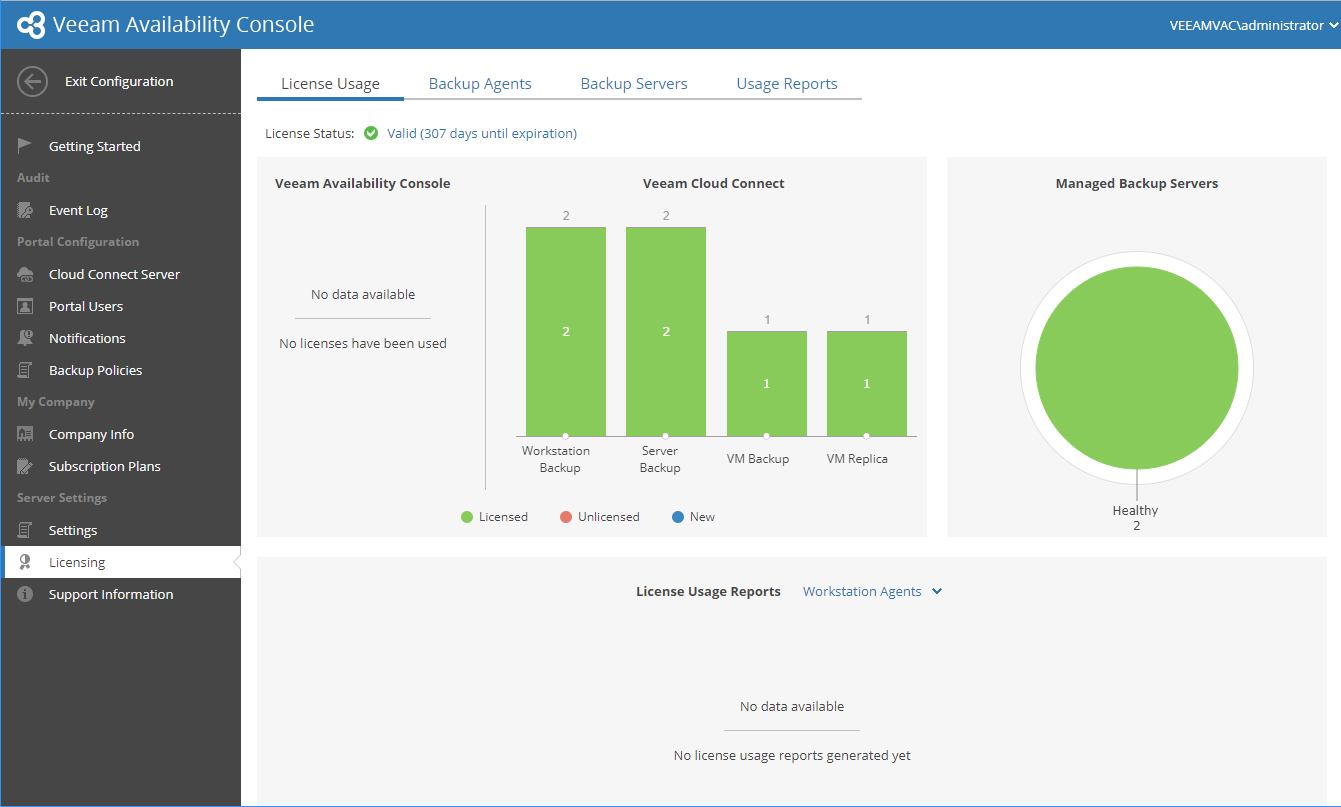Click the Valid license status link
1341x807 pixels.
tap(482, 133)
